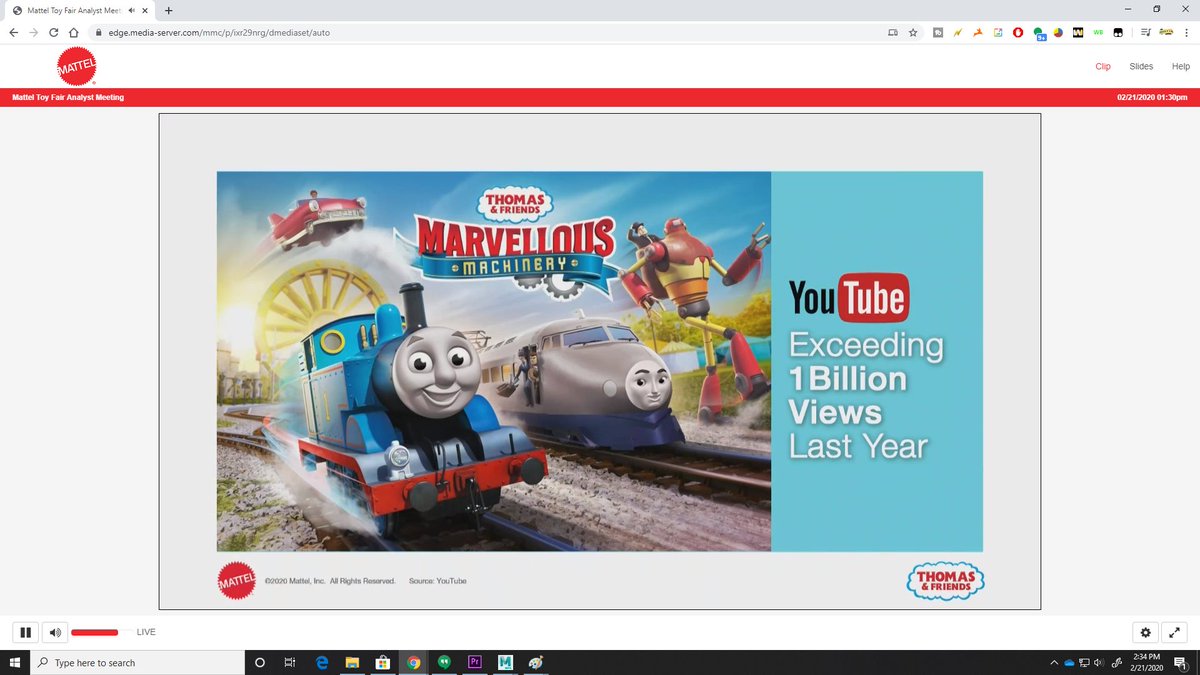
Task: Mute the webcast audio speaker icon
Action: click(x=54, y=632)
